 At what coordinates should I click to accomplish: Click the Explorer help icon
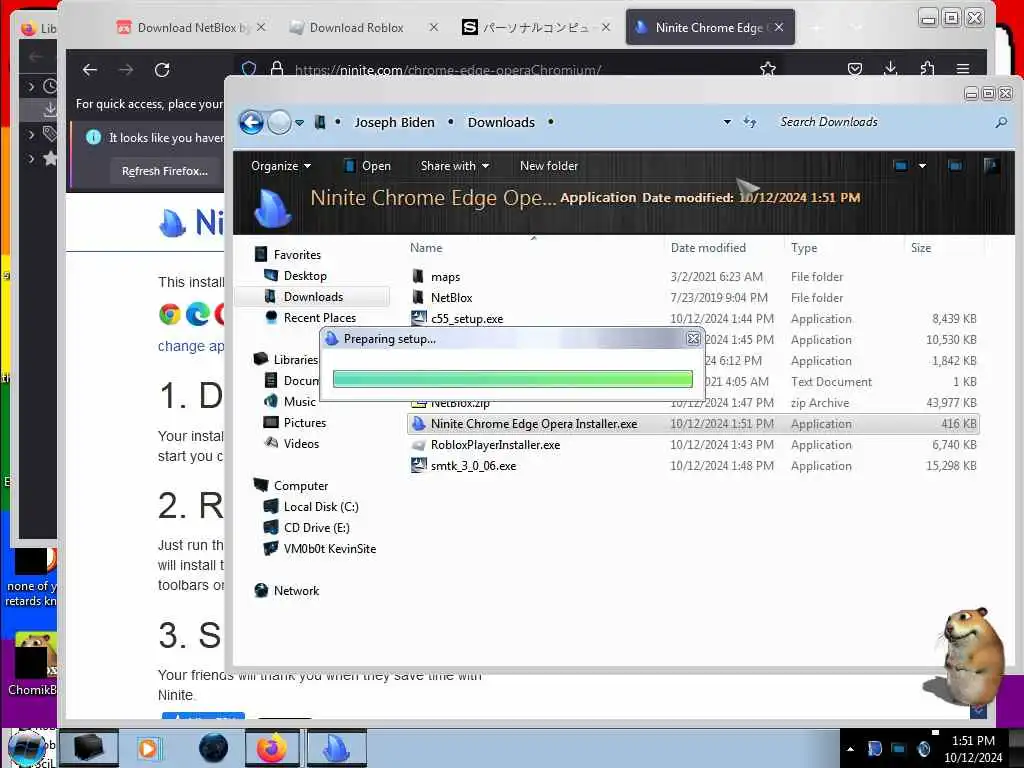click(x=991, y=166)
